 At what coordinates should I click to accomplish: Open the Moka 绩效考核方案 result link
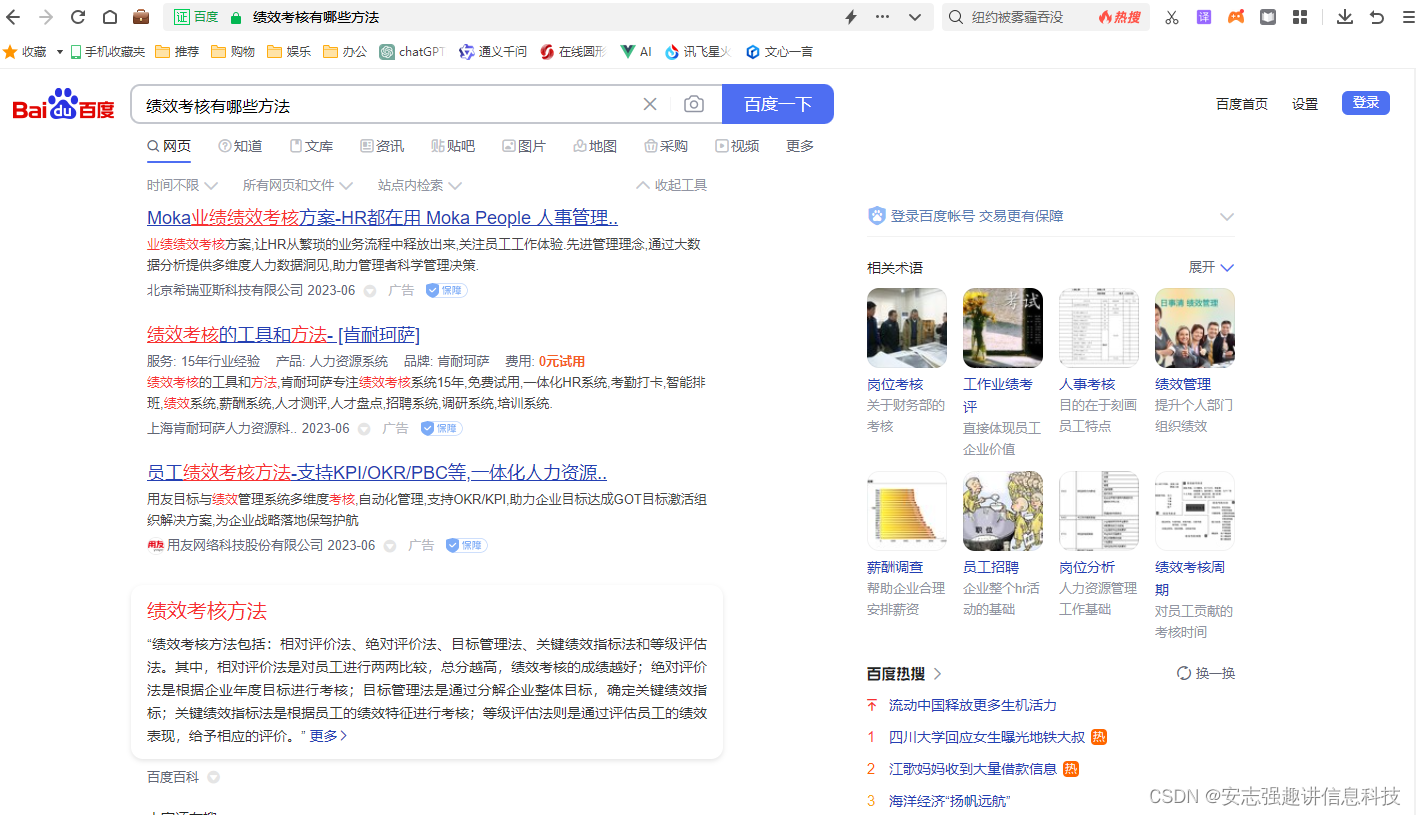point(382,218)
